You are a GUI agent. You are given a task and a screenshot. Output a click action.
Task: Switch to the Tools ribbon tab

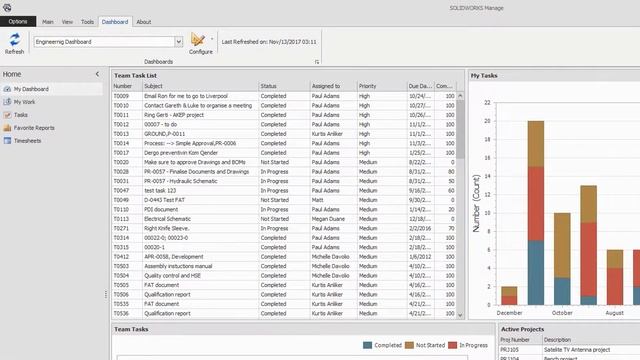[87, 22]
